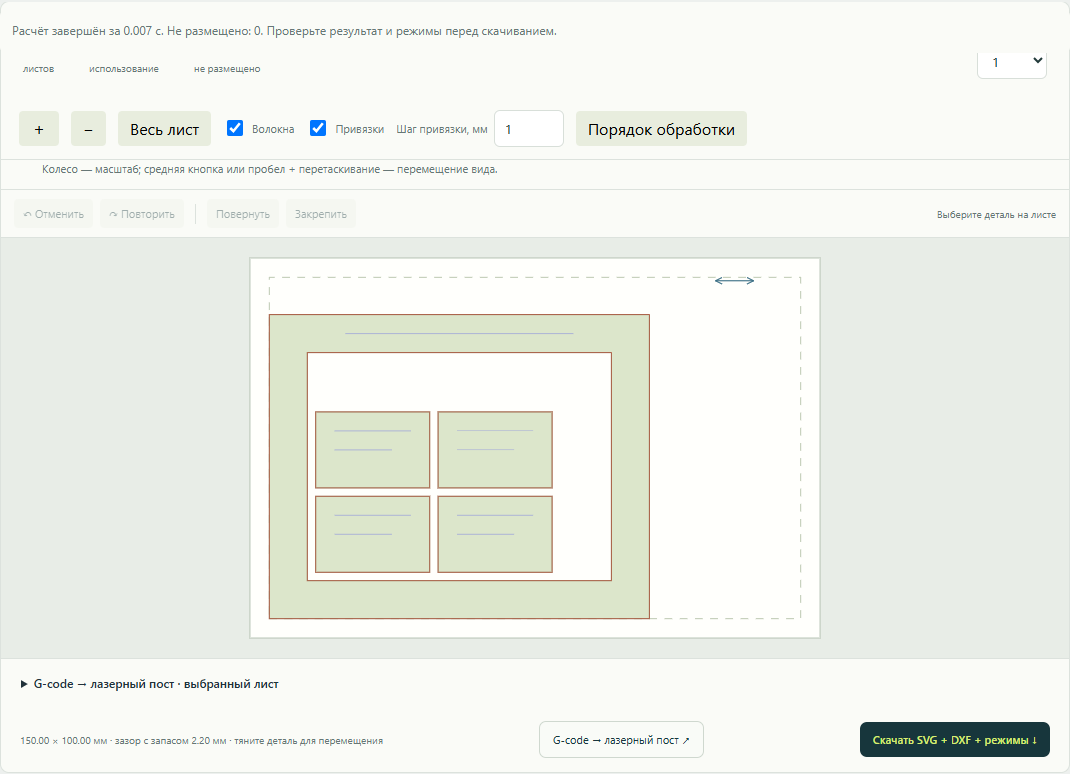The image size is (1070, 774).
Task: Click the 'использование' stat label
Action: (124, 69)
